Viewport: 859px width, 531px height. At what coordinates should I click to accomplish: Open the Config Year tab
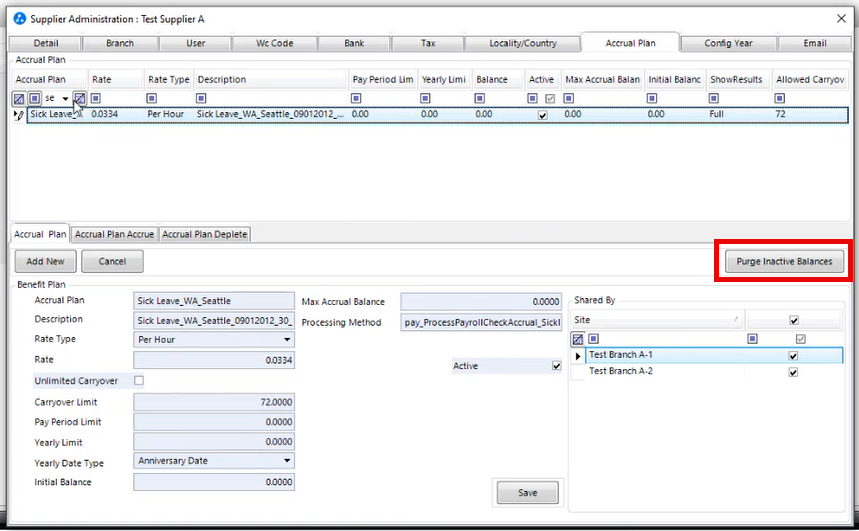(x=728, y=43)
